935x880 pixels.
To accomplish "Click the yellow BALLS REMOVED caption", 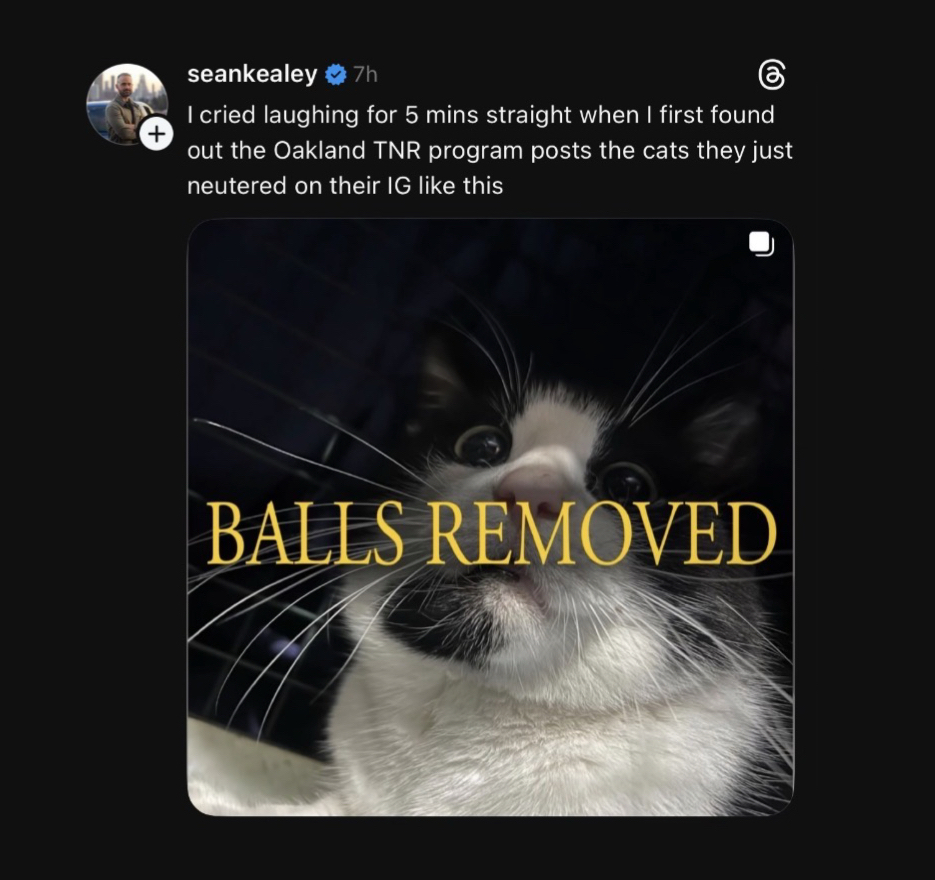I will pos(492,533).
